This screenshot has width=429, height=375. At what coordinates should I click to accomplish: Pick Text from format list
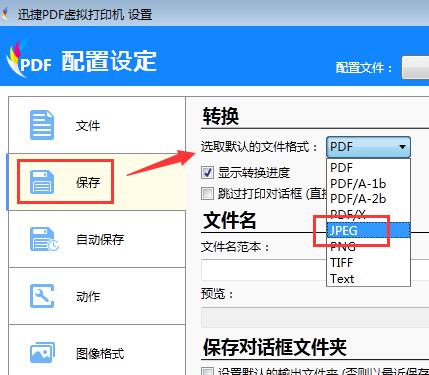point(368,278)
